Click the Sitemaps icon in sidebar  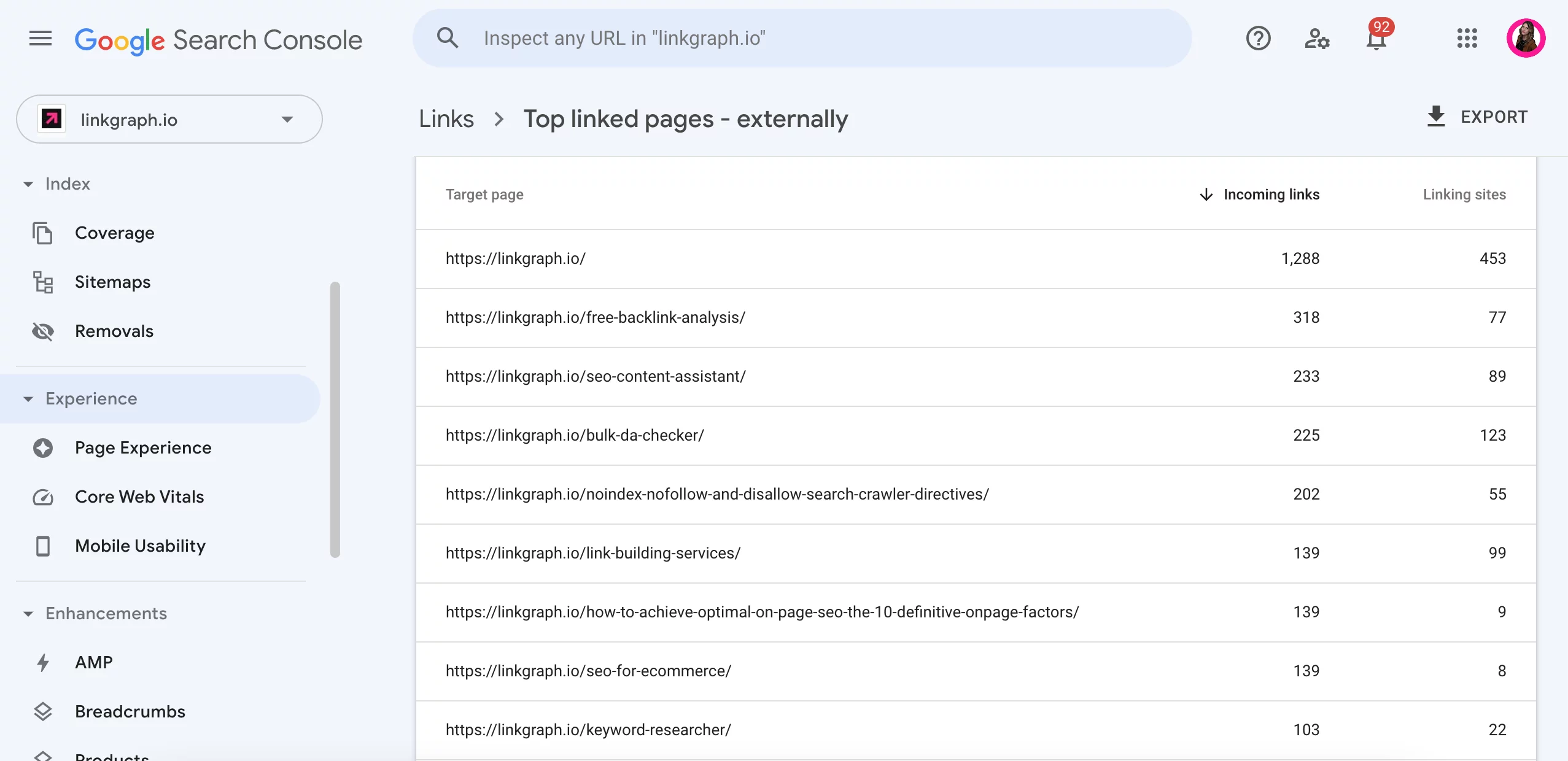coord(43,282)
